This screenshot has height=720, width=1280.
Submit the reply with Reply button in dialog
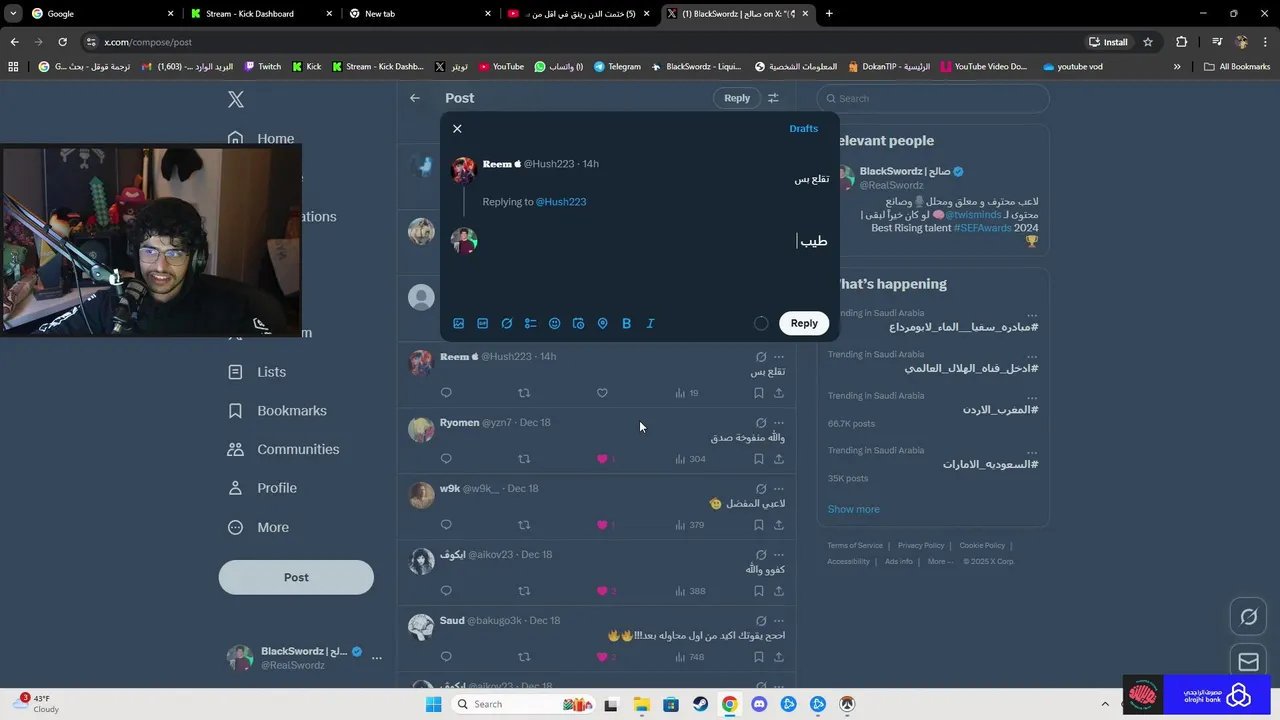point(804,323)
